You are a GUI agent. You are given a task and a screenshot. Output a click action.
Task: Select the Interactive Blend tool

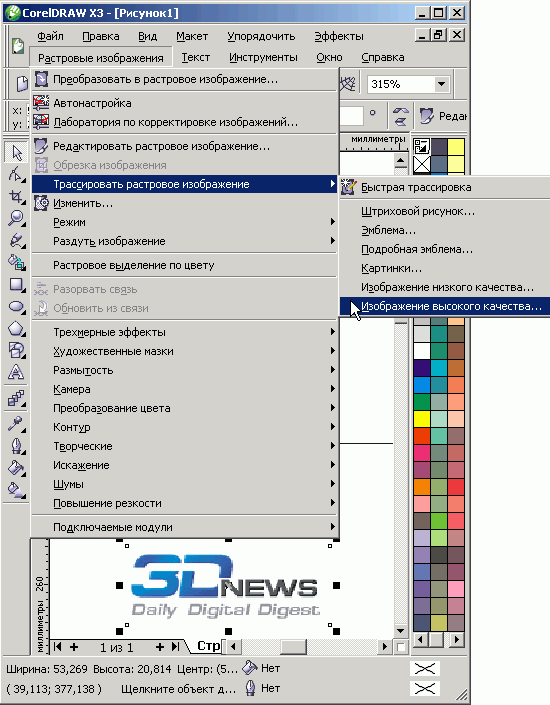(x=16, y=398)
